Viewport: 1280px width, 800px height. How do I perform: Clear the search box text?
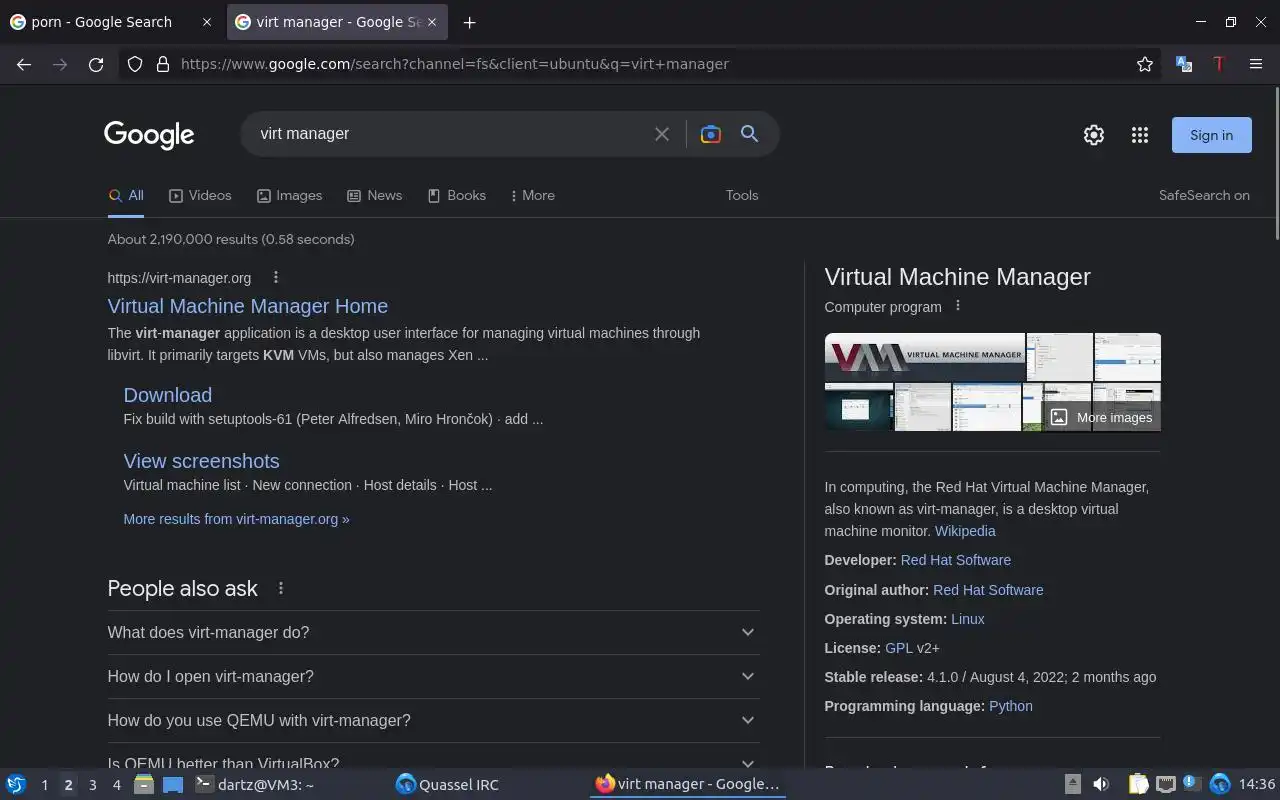pos(661,134)
